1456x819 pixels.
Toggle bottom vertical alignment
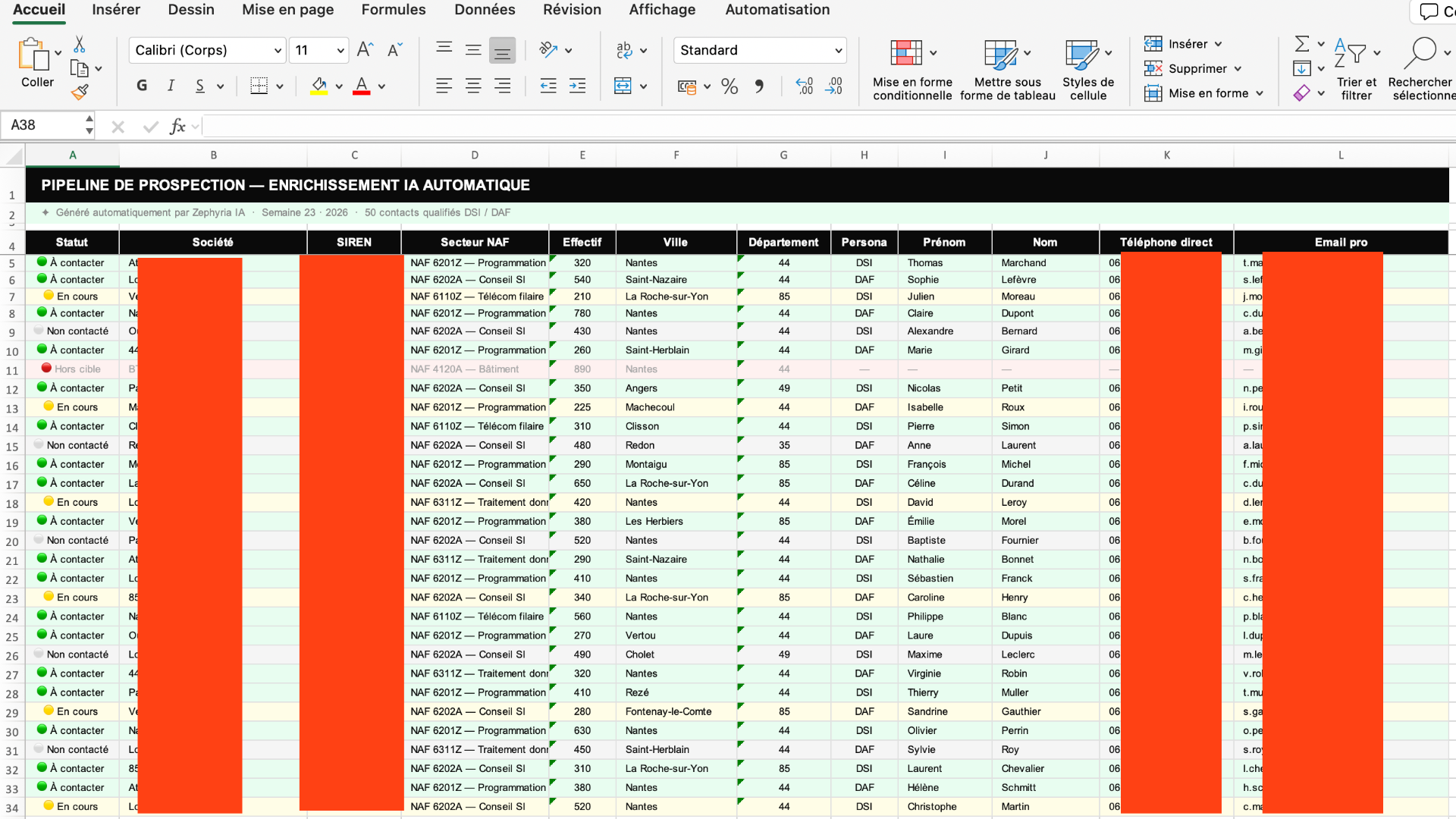pos(502,50)
